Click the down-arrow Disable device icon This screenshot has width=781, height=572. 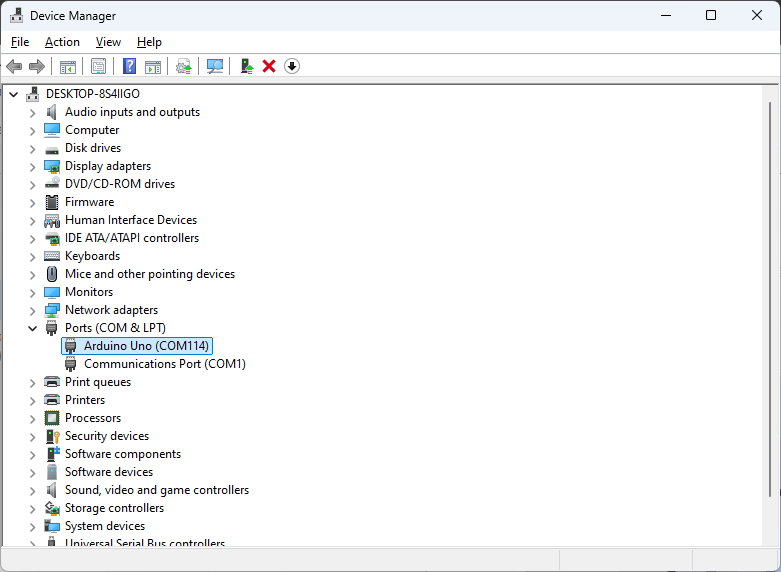point(292,66)
